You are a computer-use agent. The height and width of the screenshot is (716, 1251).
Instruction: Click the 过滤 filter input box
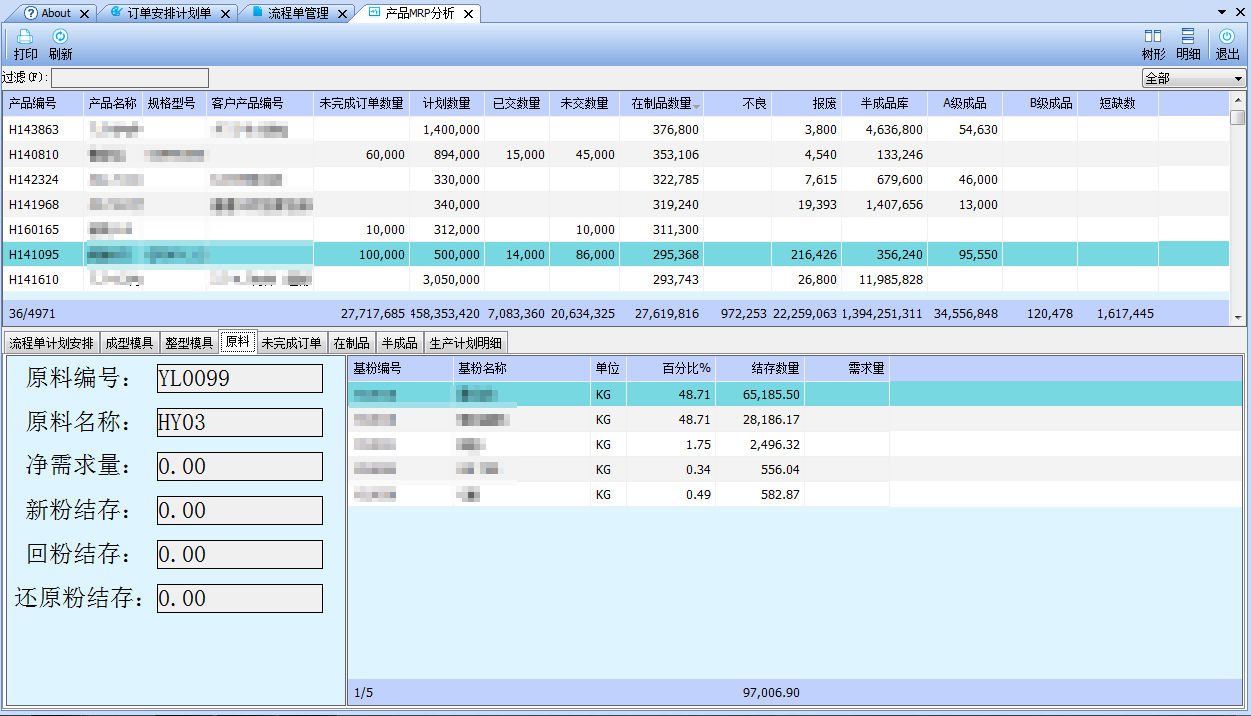tap(130, 78)
